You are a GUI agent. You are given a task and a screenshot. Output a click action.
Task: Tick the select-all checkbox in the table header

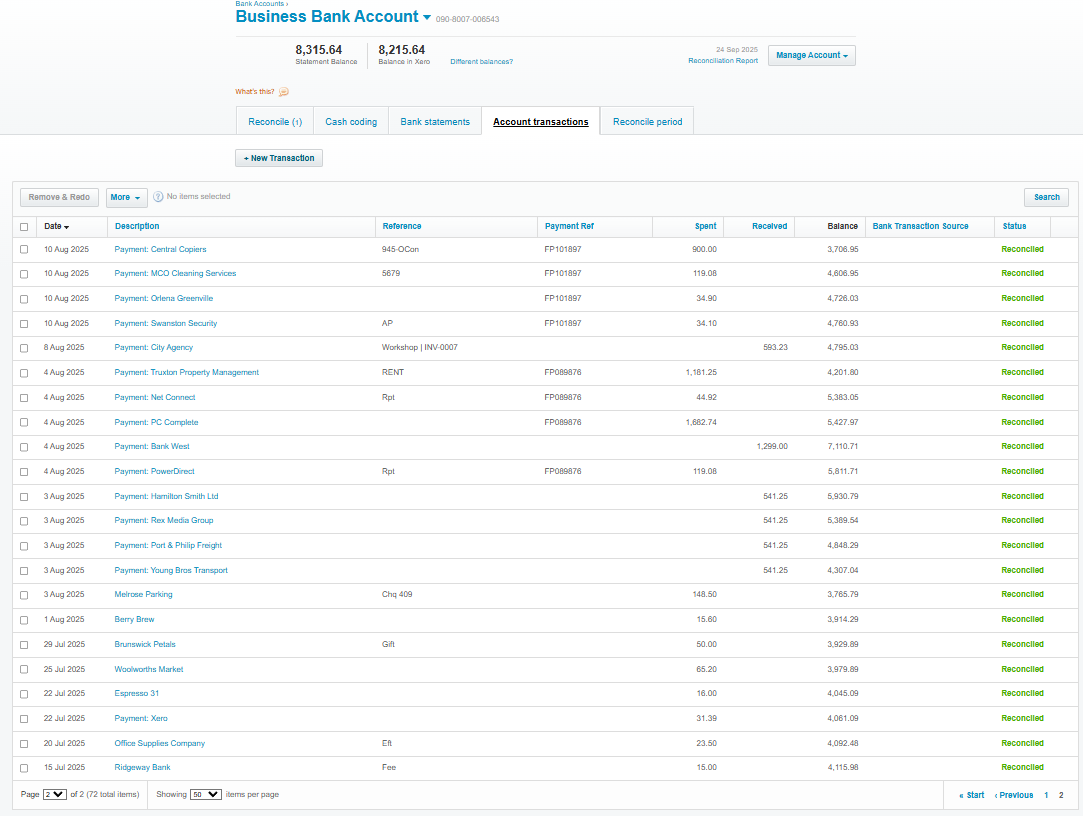[x=24, y=227]
